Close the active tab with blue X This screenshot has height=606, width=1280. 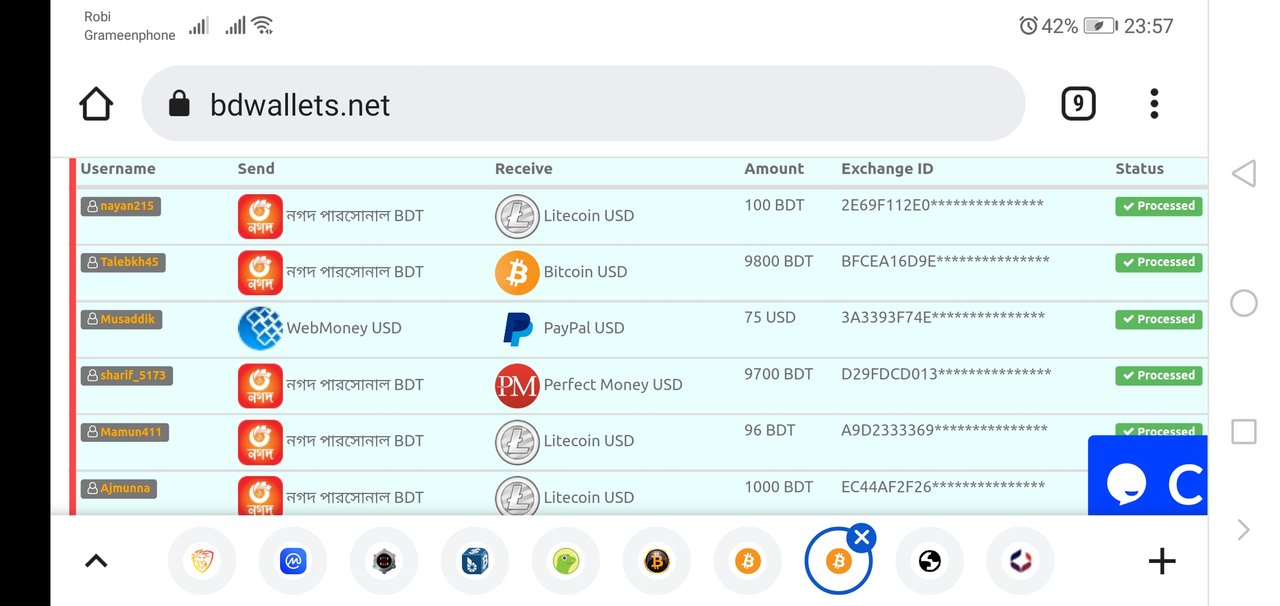click(862, 538)
